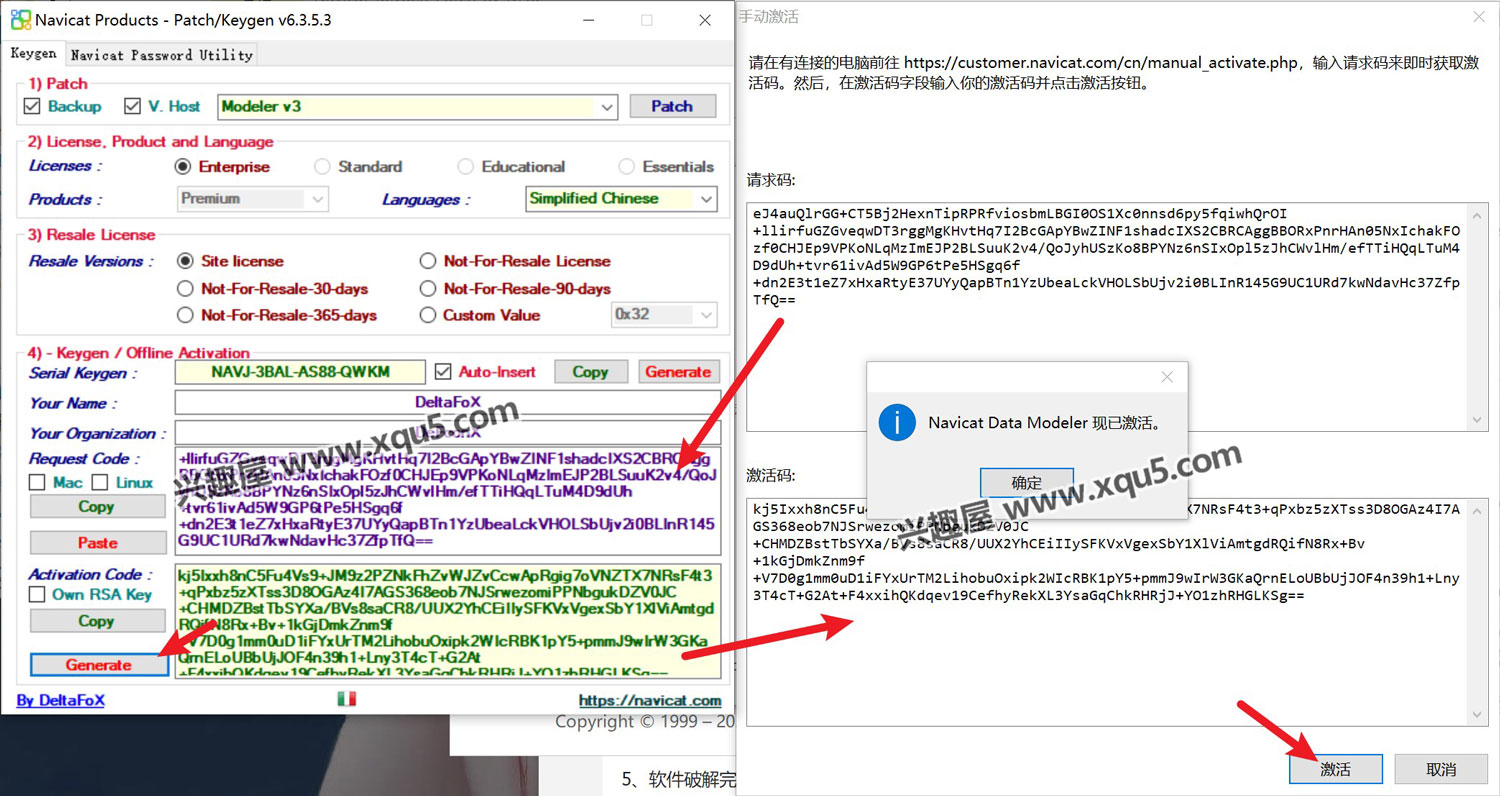This screenshot has width=1500, height=796.
Task: Switch to the Keygen tab
Action: (x=33, y=54)
